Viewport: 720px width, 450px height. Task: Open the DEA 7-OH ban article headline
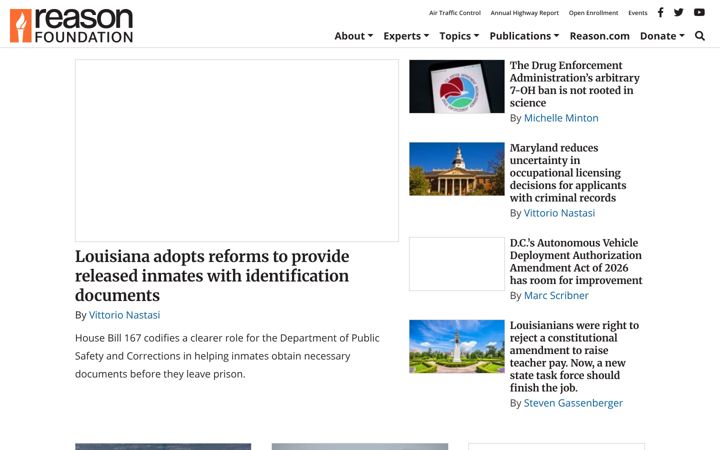[574, 84]
